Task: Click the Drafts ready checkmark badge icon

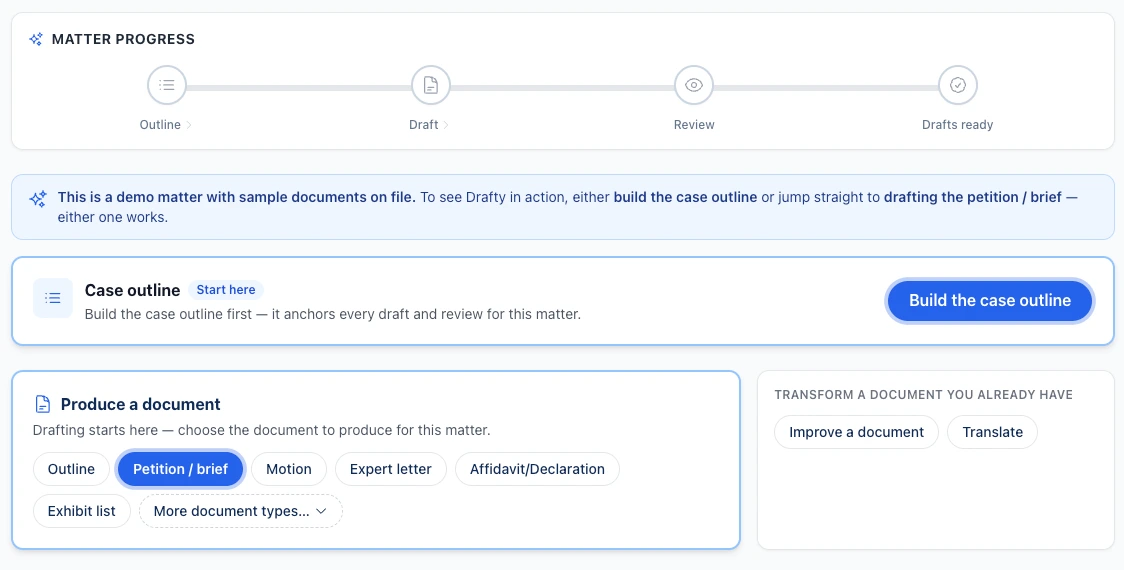Action: click(x=958, y=85)
